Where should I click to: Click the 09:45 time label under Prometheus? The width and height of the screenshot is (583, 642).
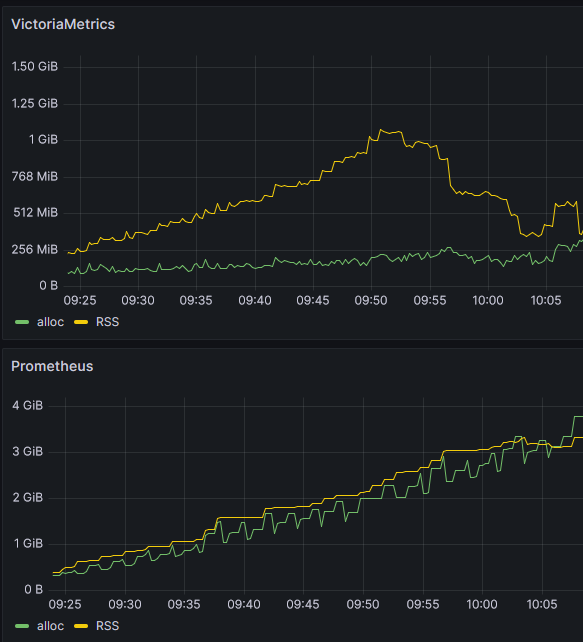click(303, 604)
